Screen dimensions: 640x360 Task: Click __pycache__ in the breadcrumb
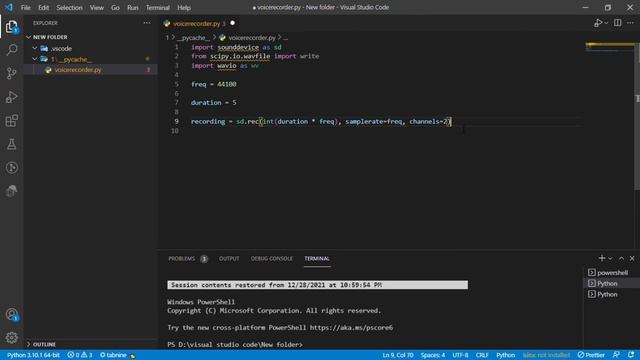[193, 38]
